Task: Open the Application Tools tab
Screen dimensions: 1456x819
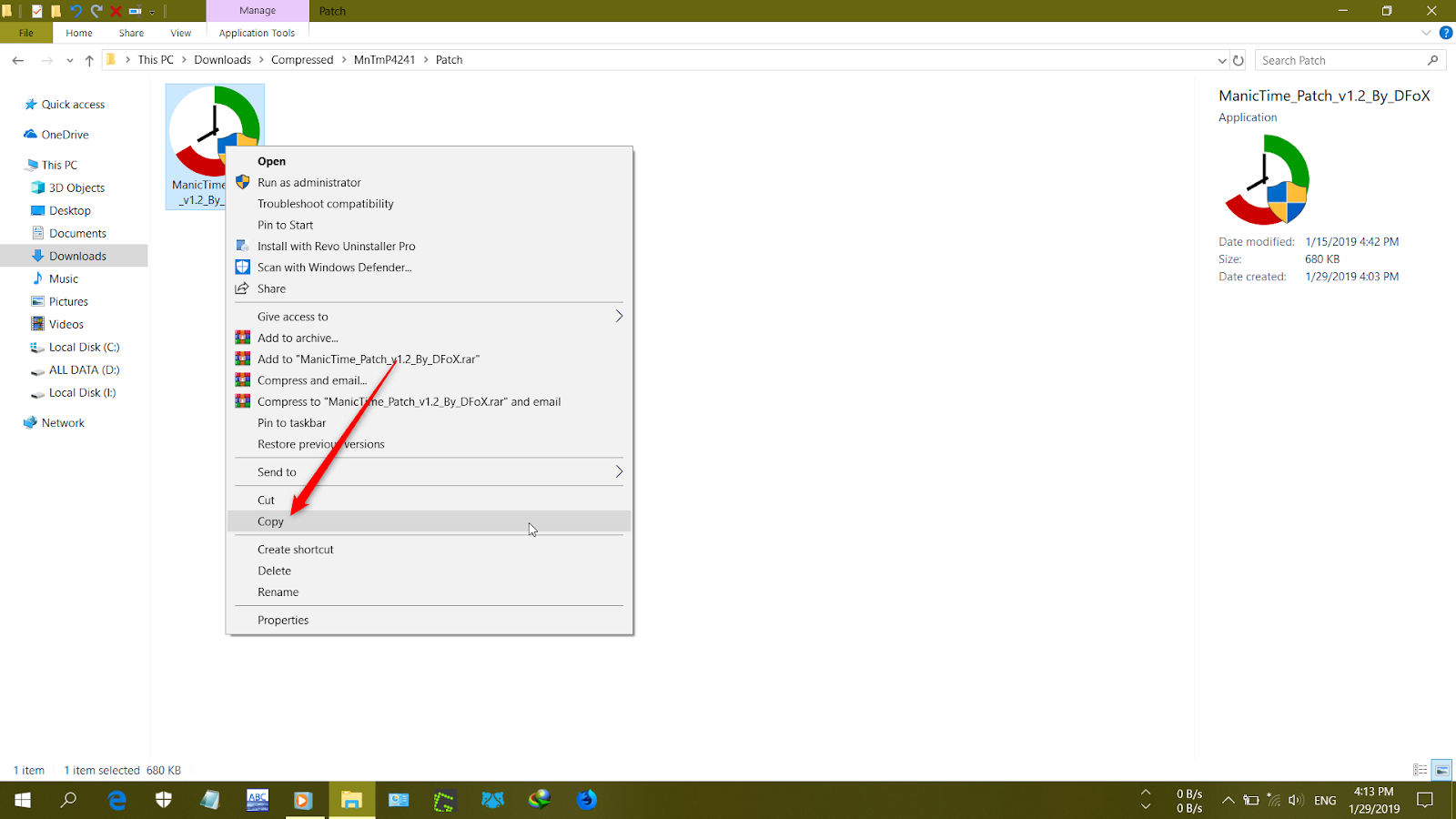Action: point(258,33)
